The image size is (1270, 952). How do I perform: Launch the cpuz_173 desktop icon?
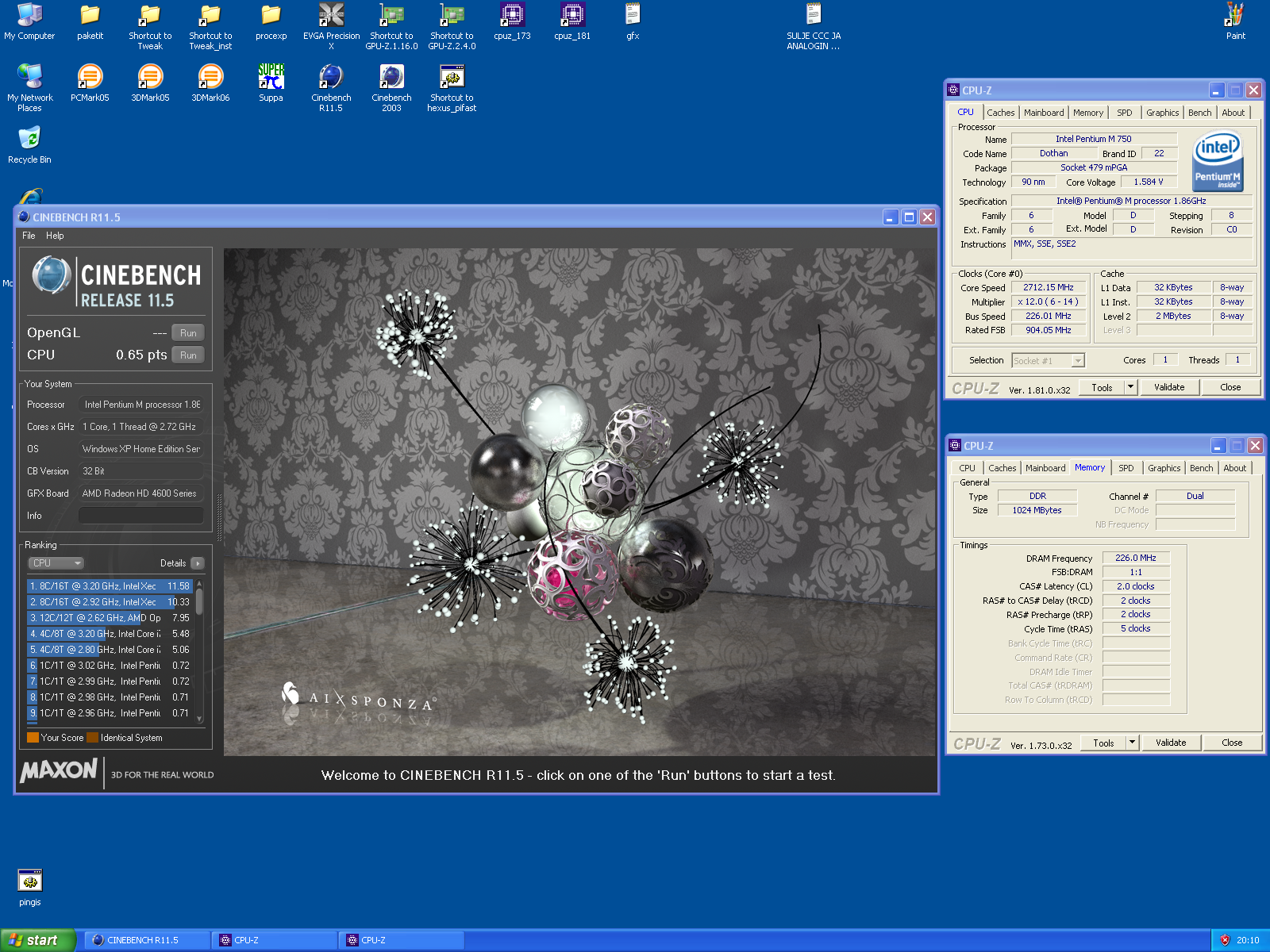(x=512, y=21)
